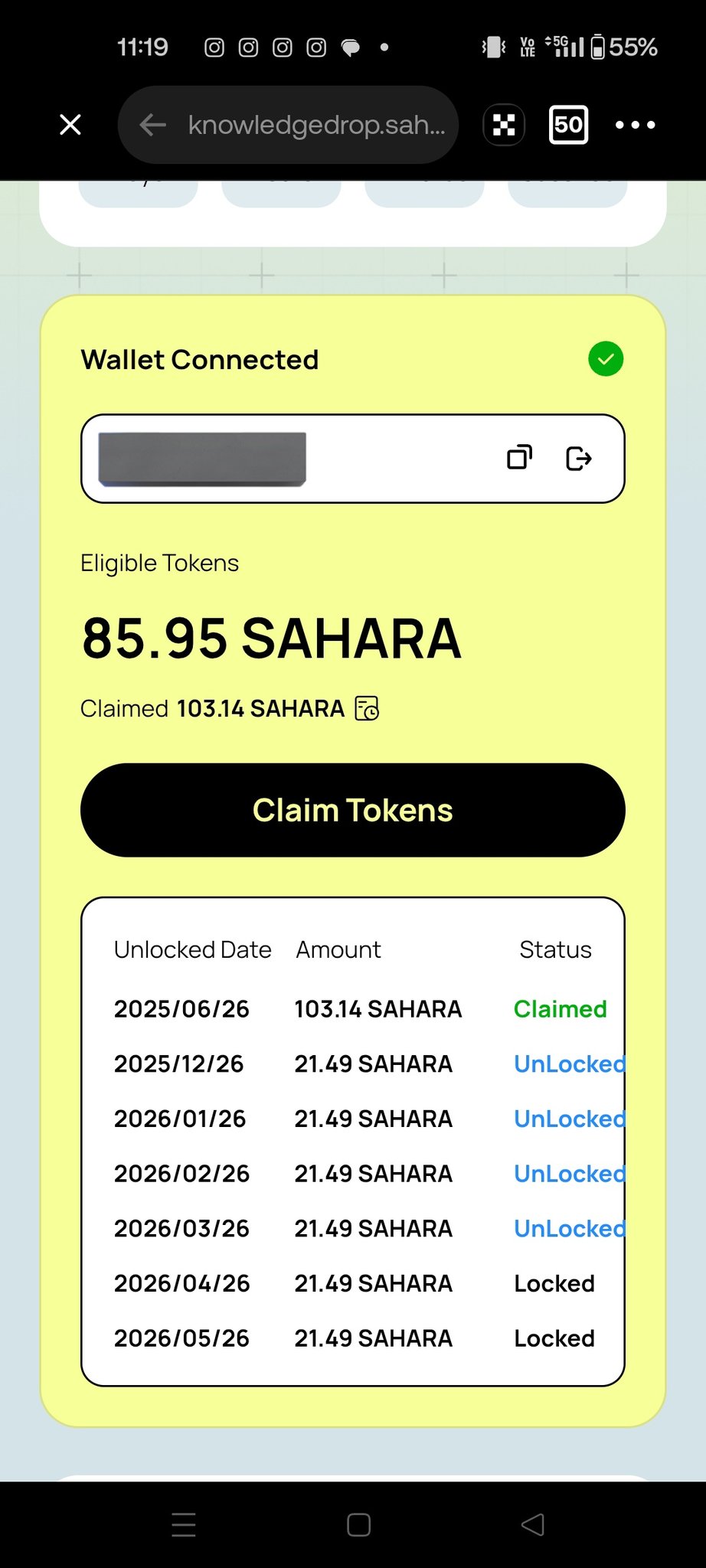Open claim history icon beside Claimed amount
706x1568 pixels.
coord(367,708)
